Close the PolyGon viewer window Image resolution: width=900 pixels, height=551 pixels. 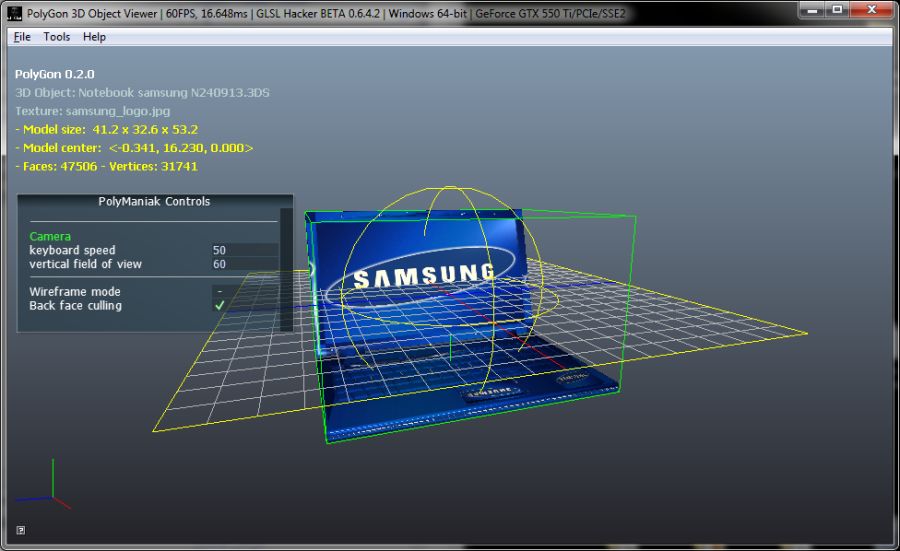tap(871, 10)
